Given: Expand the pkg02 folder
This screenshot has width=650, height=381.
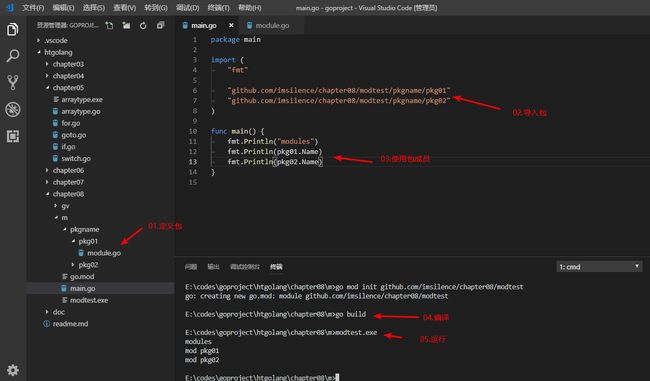Looking at the screenshot, I should pyautogui.click(x=73, y=265).
